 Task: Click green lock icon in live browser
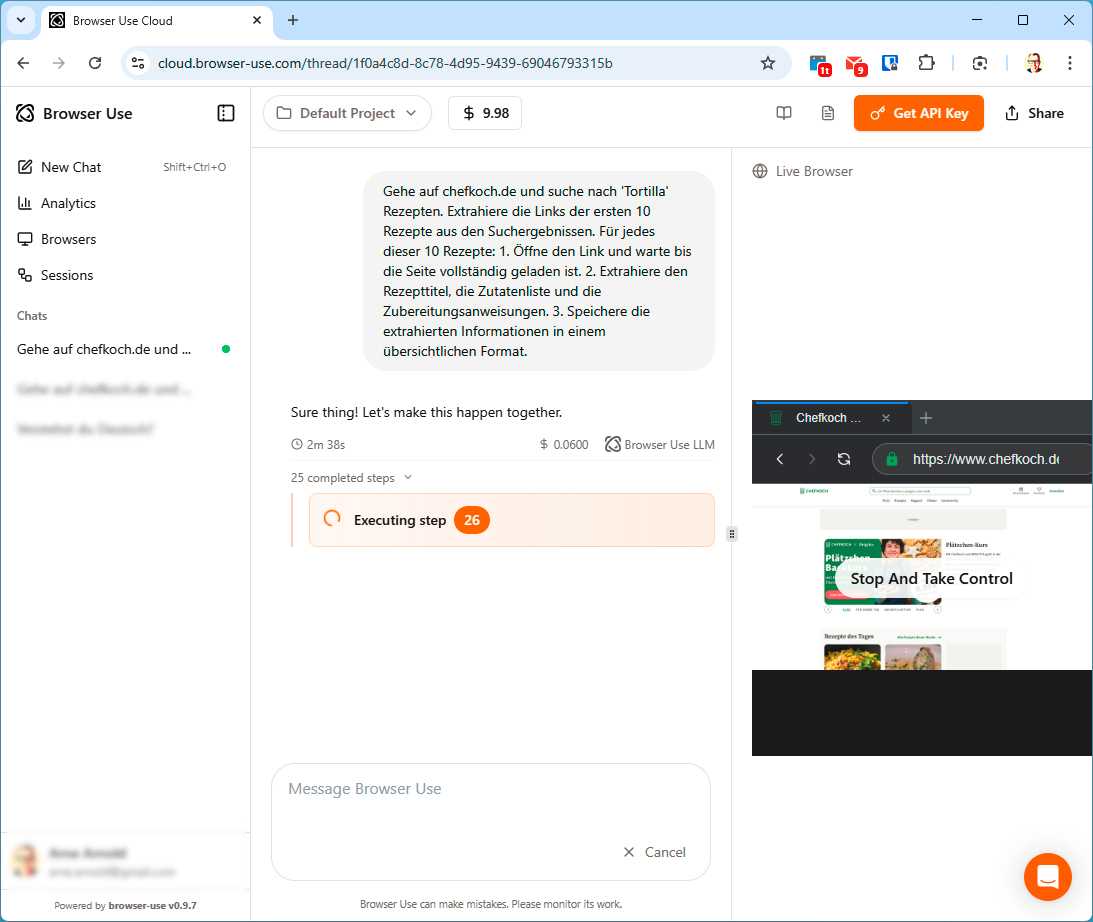click(892, 459)
